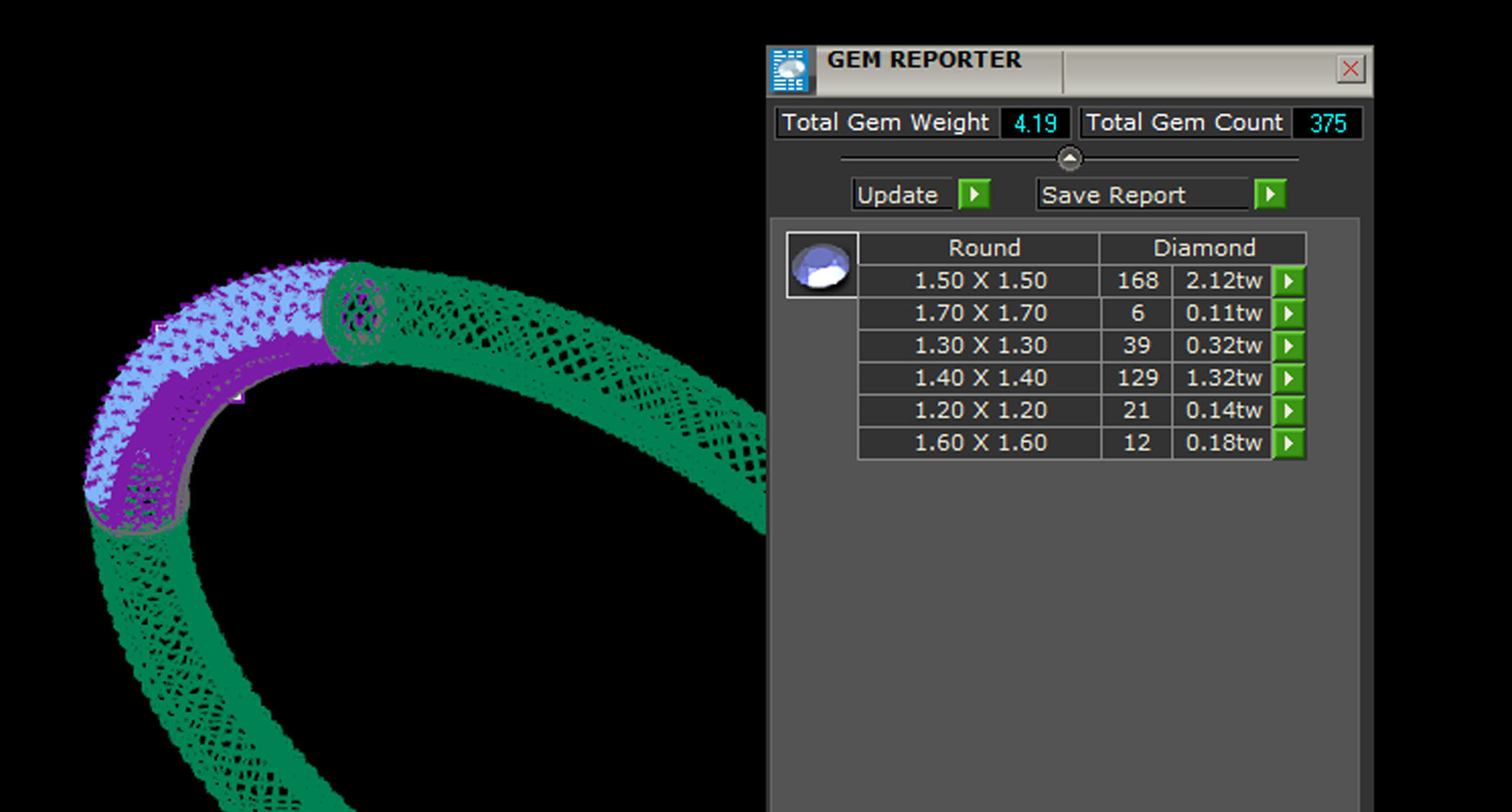Image resolution: width=1512 pixels, height=812 pixels.
Task: Click the 1.30 X 1.30 size cell
Action: (979, 346)
